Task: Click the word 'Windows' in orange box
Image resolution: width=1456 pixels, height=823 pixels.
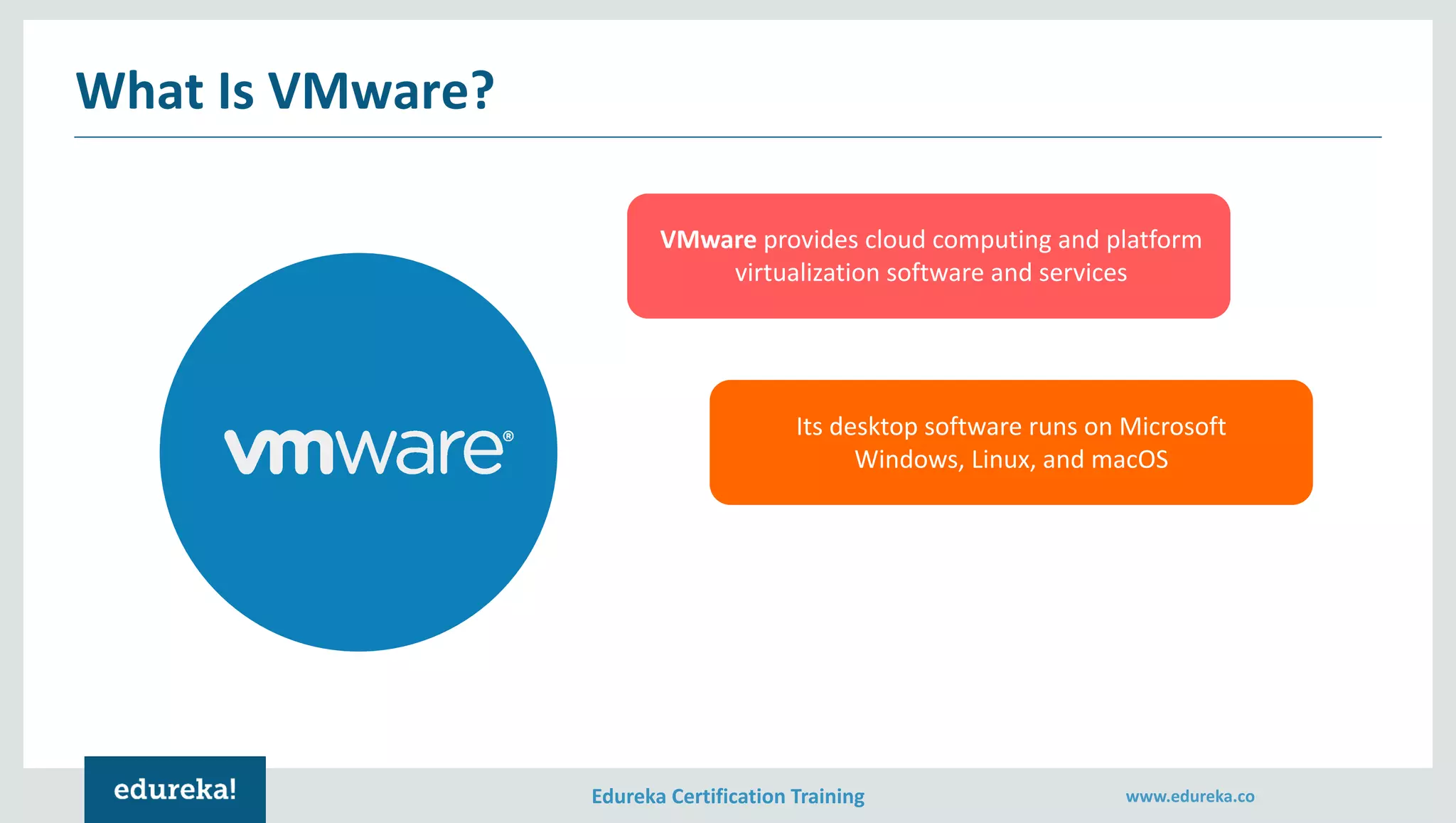Action: (x=908, y=460)
